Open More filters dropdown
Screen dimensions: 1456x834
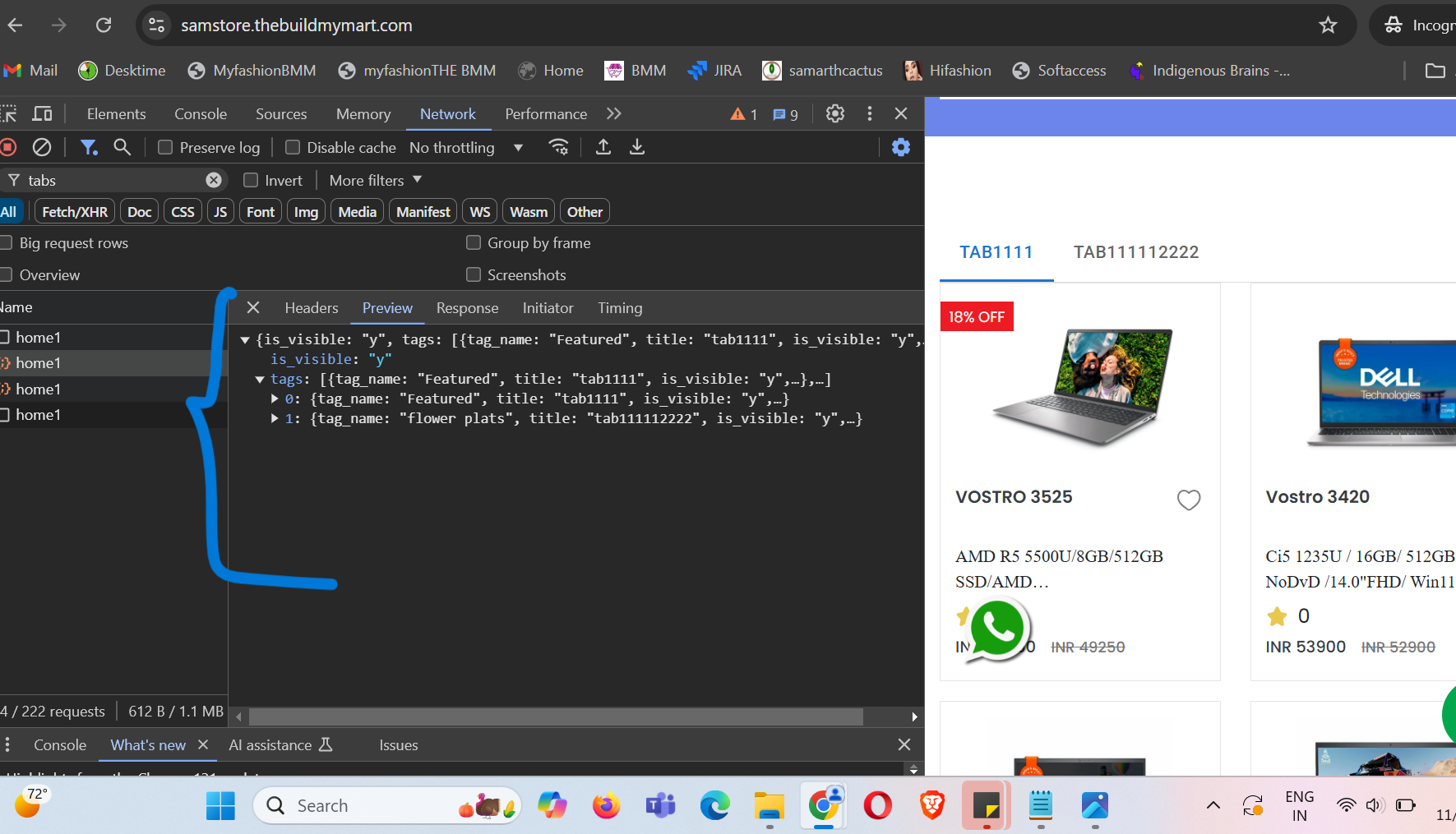coord(376,180)
